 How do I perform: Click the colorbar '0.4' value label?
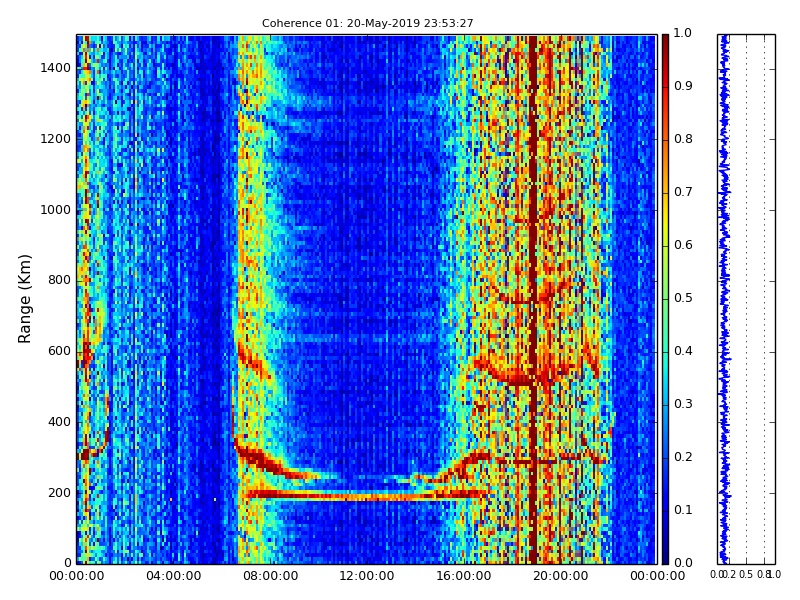(x=683, y=351)
